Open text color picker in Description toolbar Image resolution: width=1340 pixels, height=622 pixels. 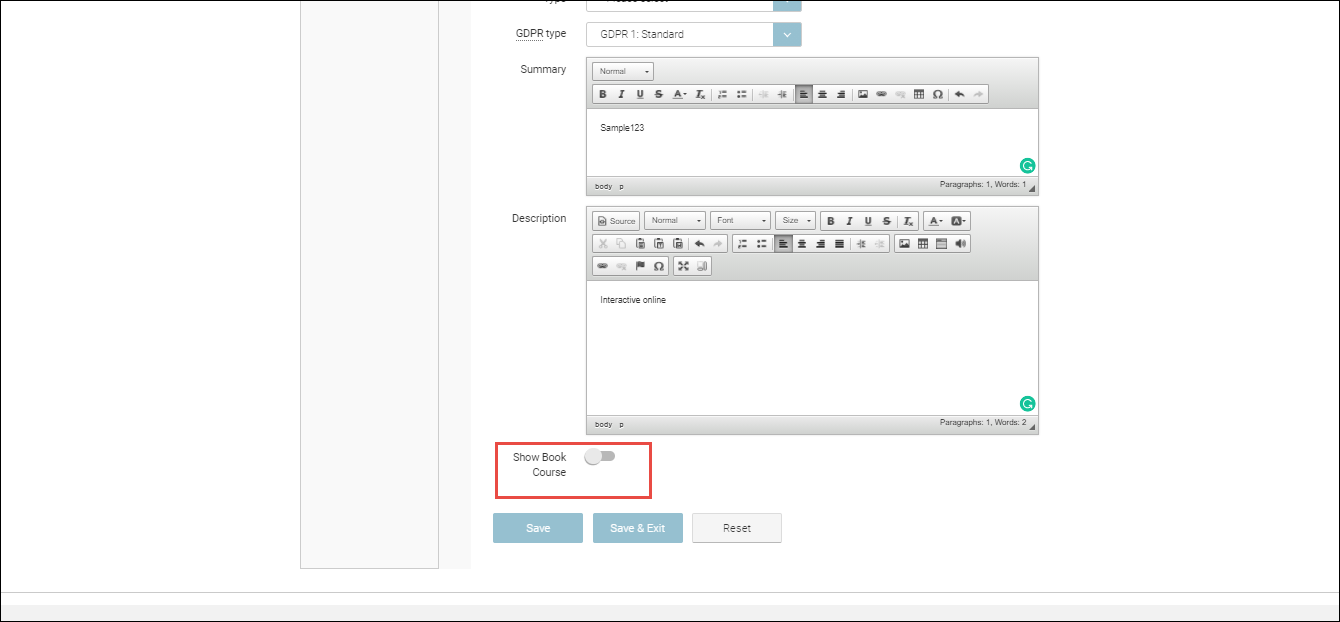point(934,221)
